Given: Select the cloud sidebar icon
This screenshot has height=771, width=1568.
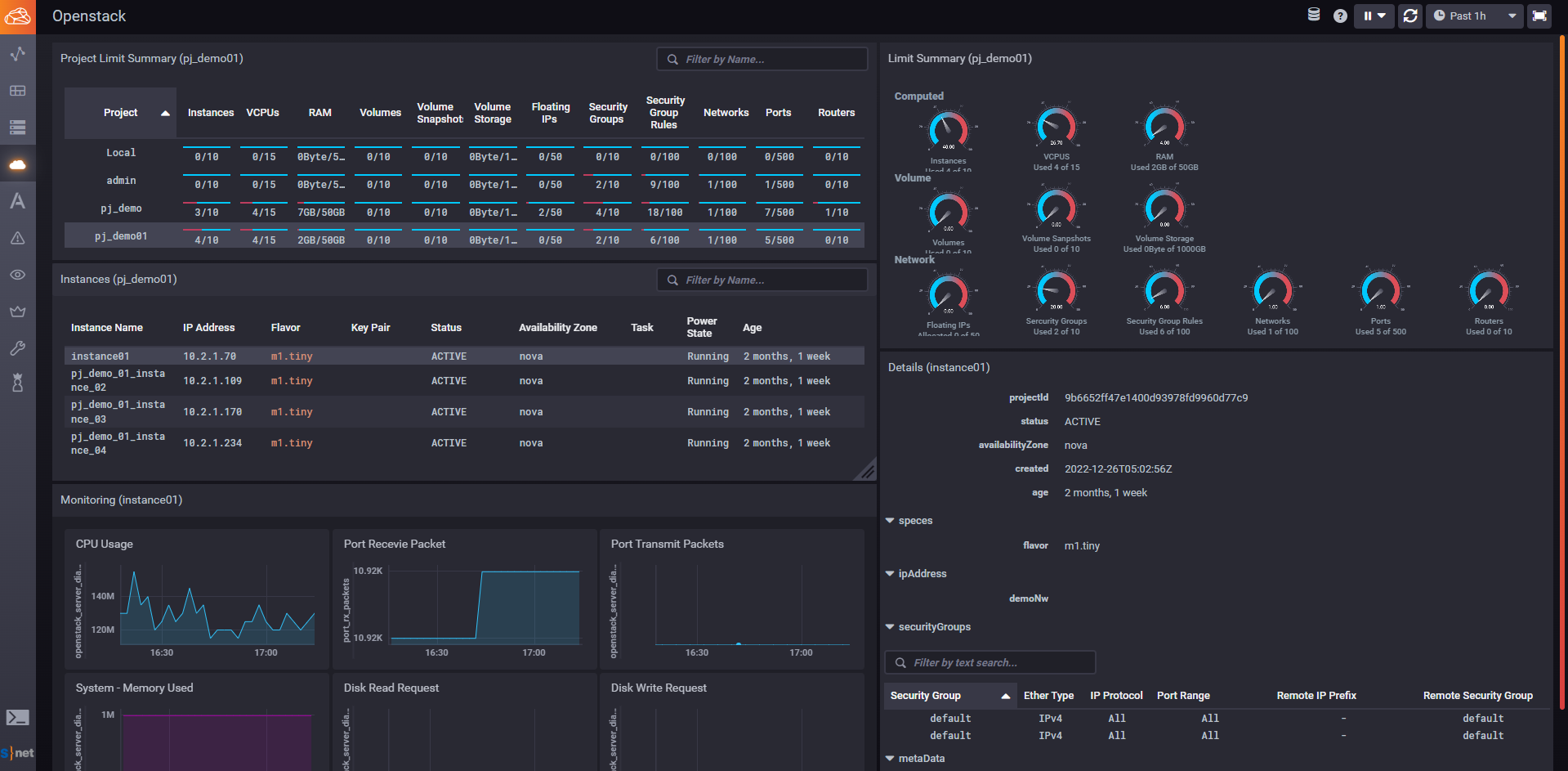Looking at the screenshot, I should pos(18,164).
